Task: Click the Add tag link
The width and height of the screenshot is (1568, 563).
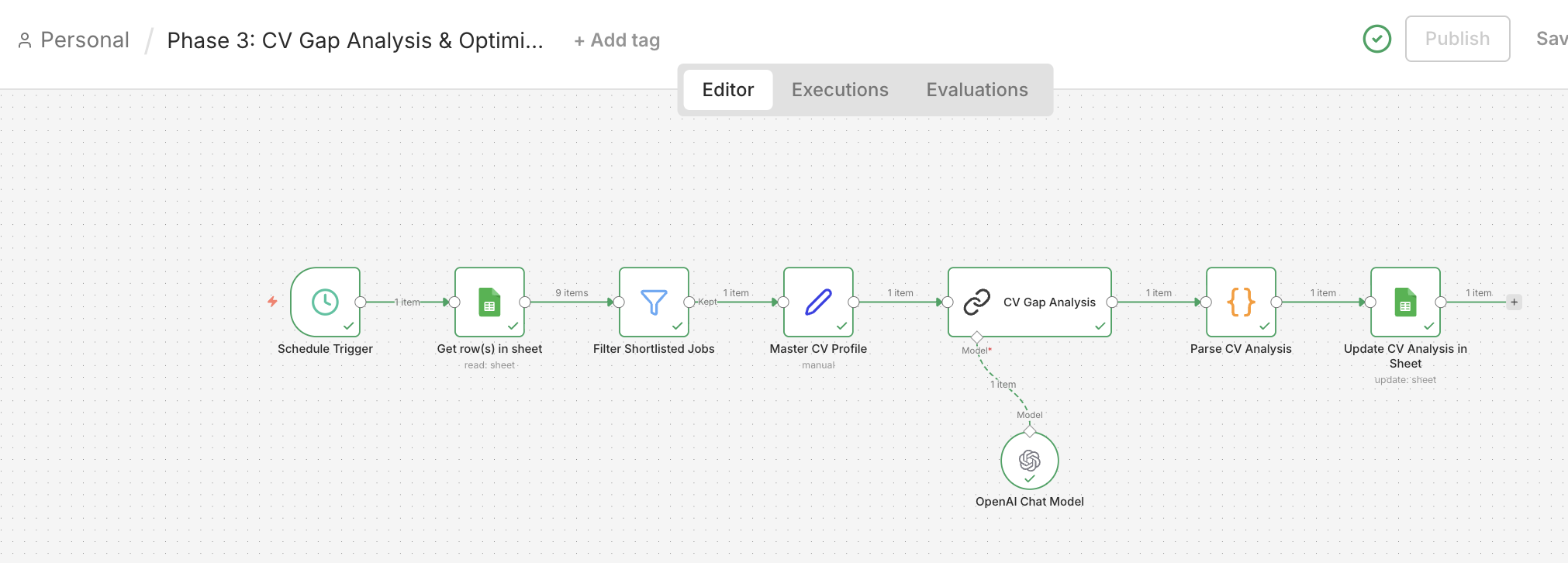Action: pyautogui.click(x=617, y=40)
